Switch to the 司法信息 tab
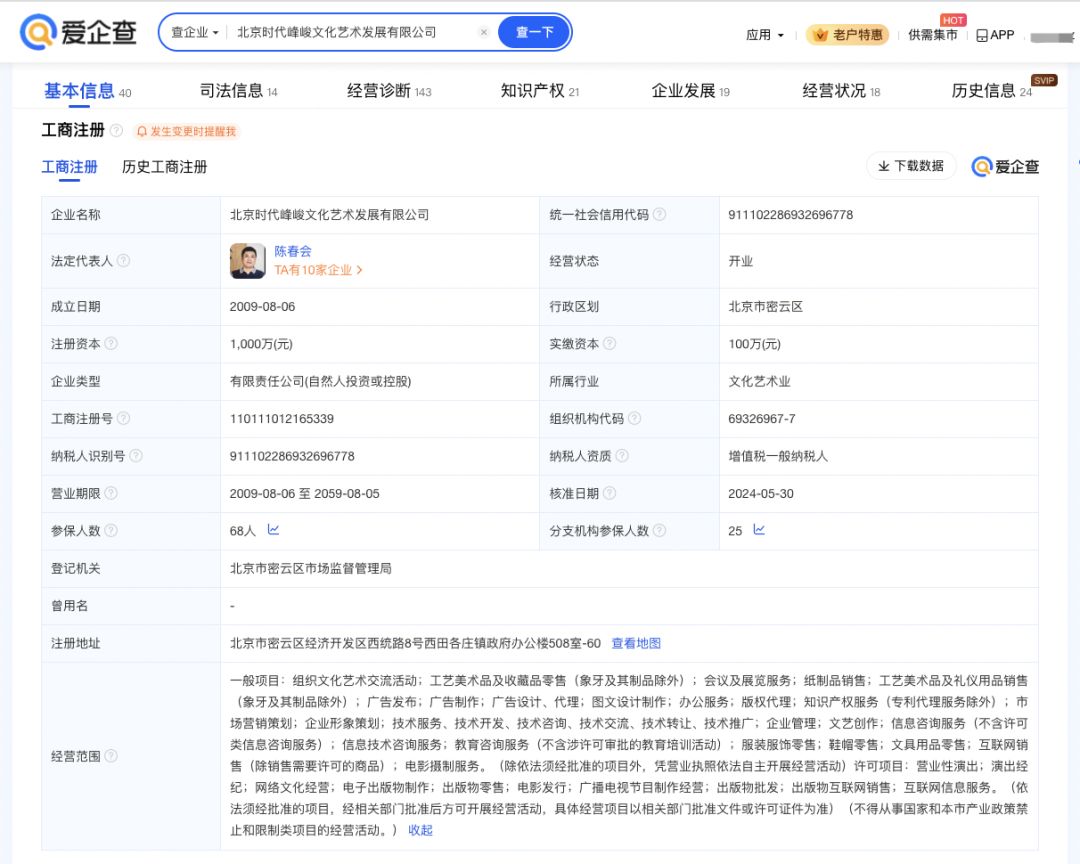This screenshot has width=1080, height=864. point(238,91)
